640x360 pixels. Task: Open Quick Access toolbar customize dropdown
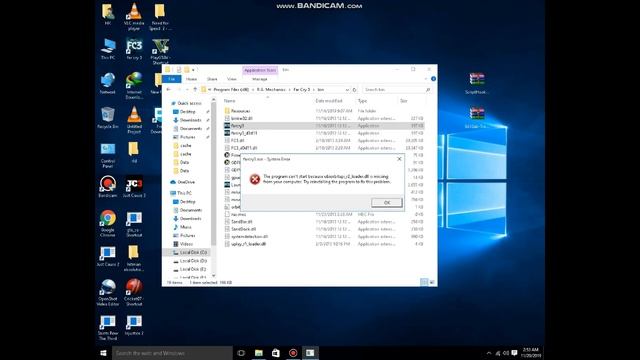[x=193, y=70]
